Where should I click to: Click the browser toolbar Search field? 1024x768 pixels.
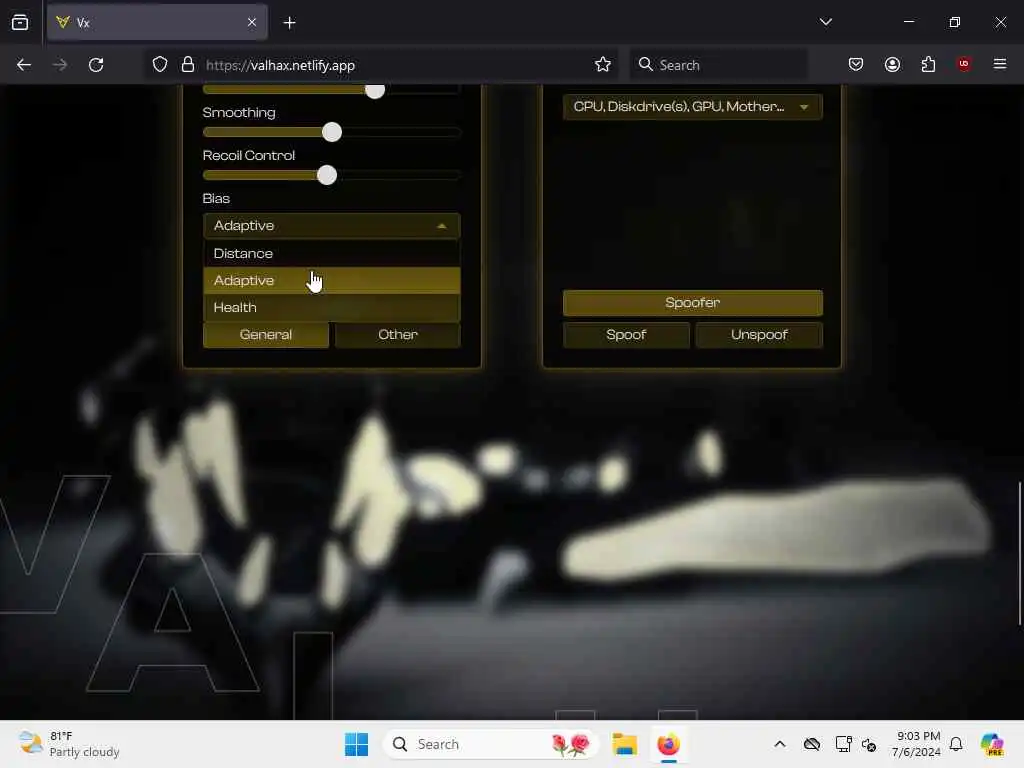718,65
